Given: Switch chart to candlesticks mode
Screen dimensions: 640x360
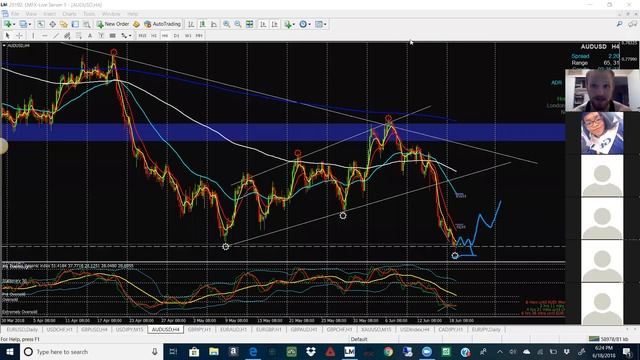Looking at the screenshot, I should tap(202, 24).
